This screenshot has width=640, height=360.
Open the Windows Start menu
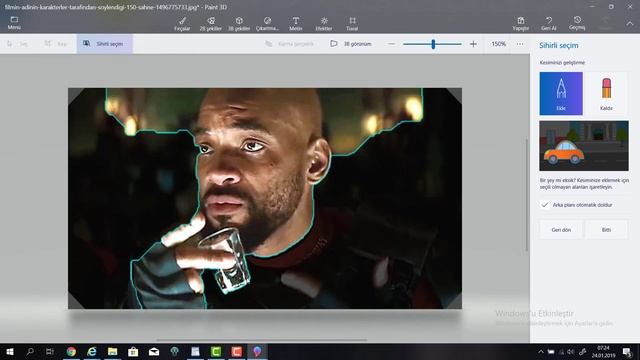10,352
